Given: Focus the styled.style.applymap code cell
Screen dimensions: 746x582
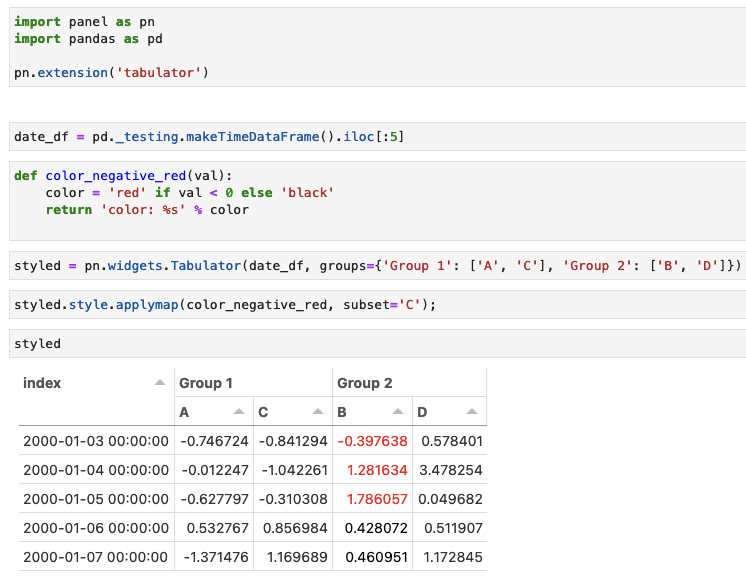Looking at the screenshot, I should (x=378, y=305).
